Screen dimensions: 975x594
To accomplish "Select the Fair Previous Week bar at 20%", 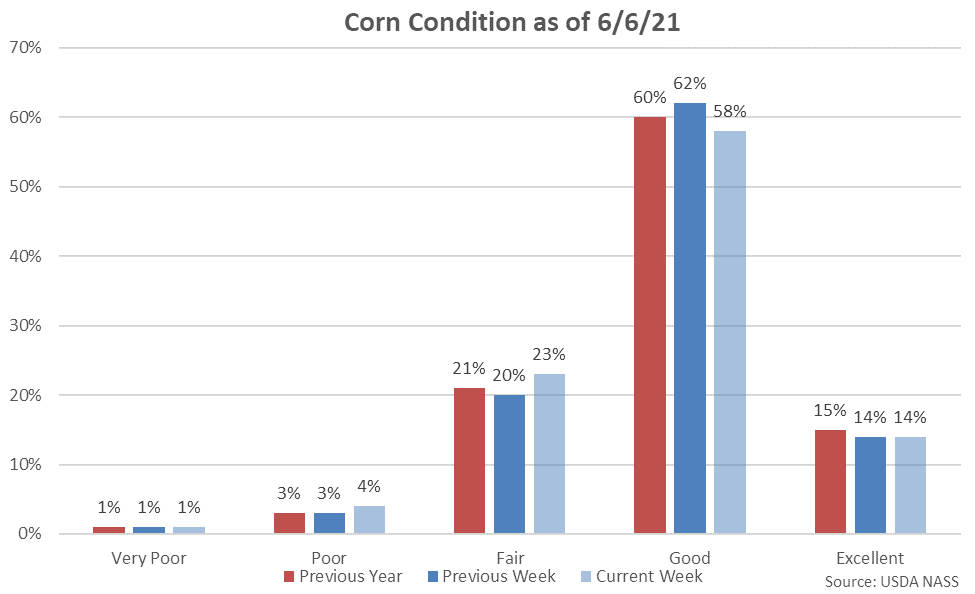I will [509, 464].
